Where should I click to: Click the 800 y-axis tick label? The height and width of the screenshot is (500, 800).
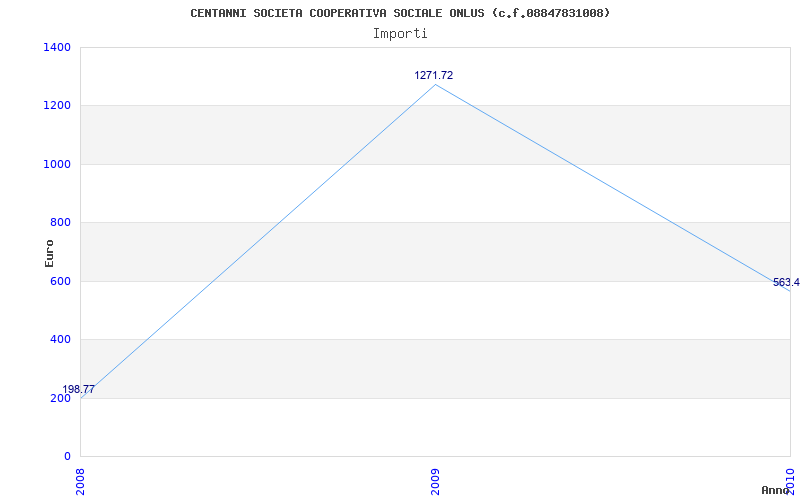tap(60, 223)
